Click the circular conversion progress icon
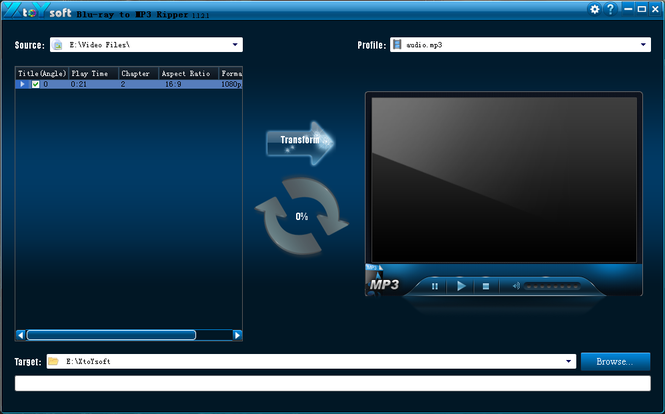 tap(302, 216)
